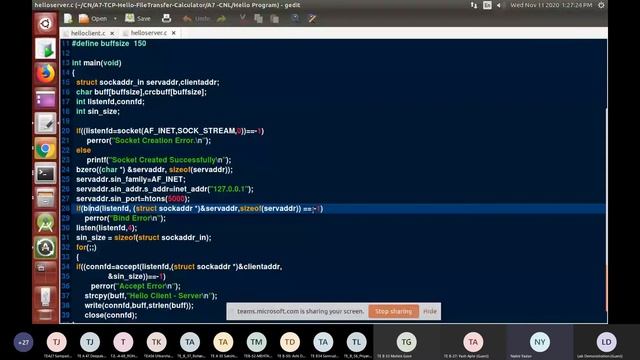Click the 'int sin_size;' line
The width and height of the screenshot is (640, 360).
tap(98, 111)
